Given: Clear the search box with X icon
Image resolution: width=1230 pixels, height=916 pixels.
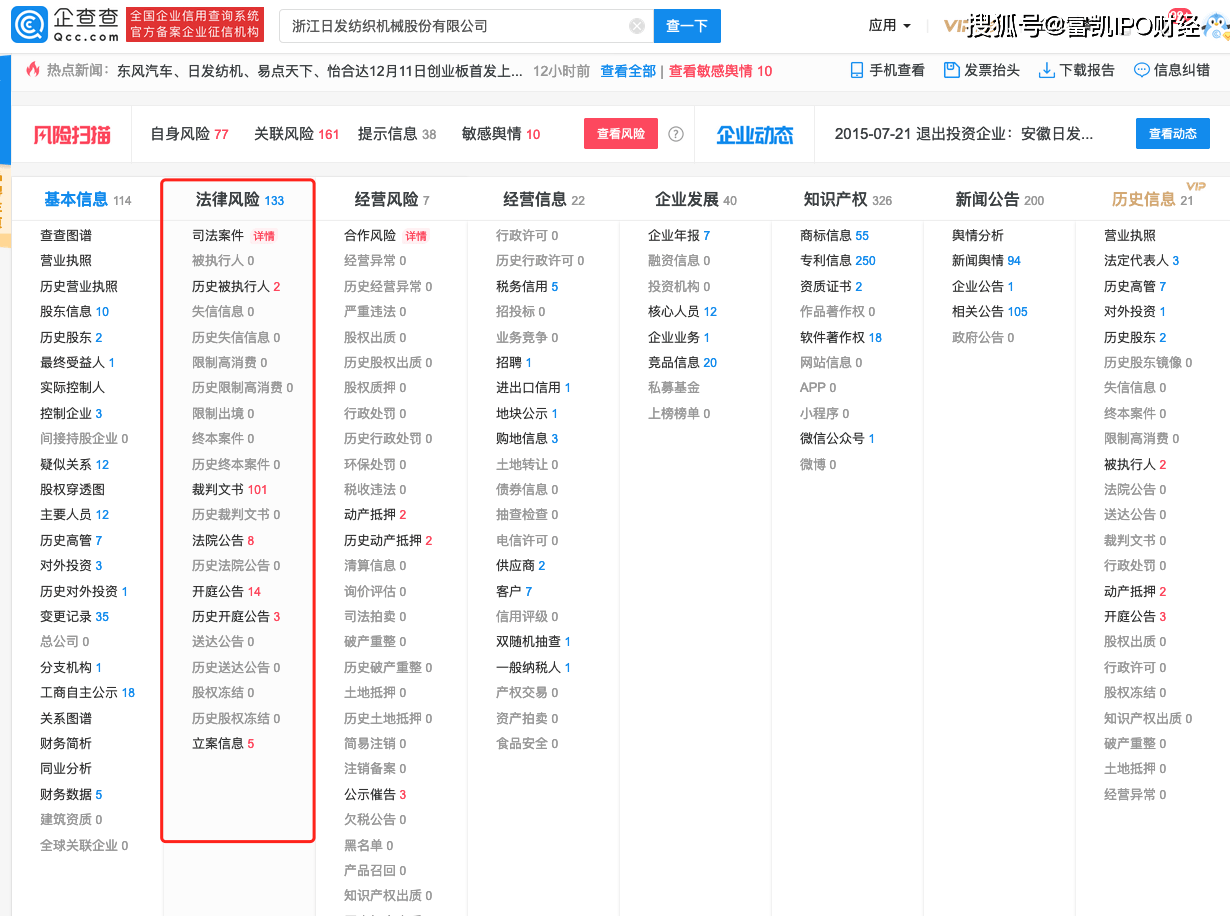Looking at the screenshot, I should [x=637, y=26].
